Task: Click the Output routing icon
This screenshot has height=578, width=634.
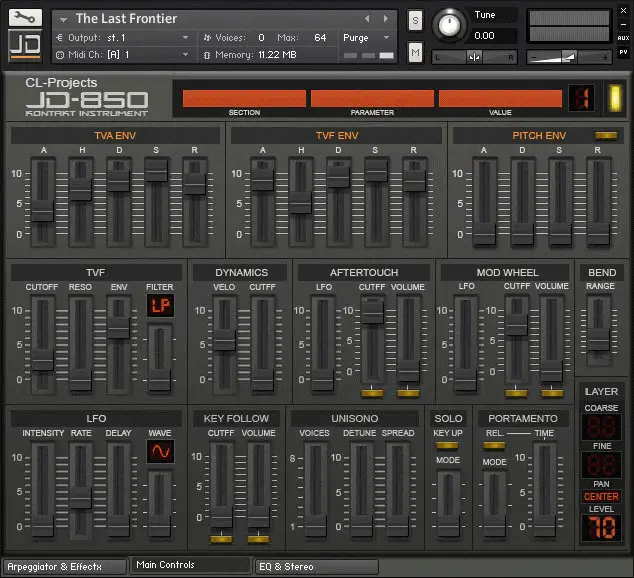Action: [60, 38]
